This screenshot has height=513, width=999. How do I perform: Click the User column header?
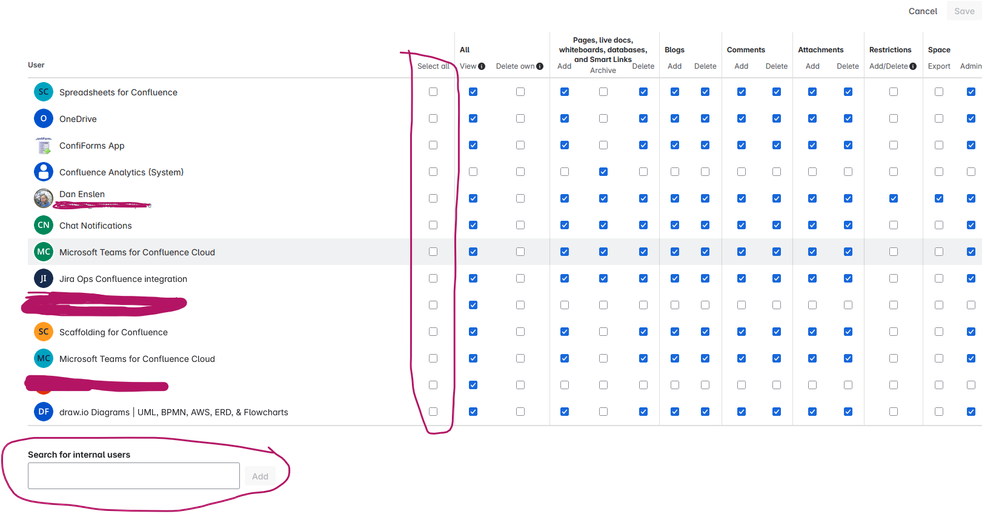pos(36,65)
